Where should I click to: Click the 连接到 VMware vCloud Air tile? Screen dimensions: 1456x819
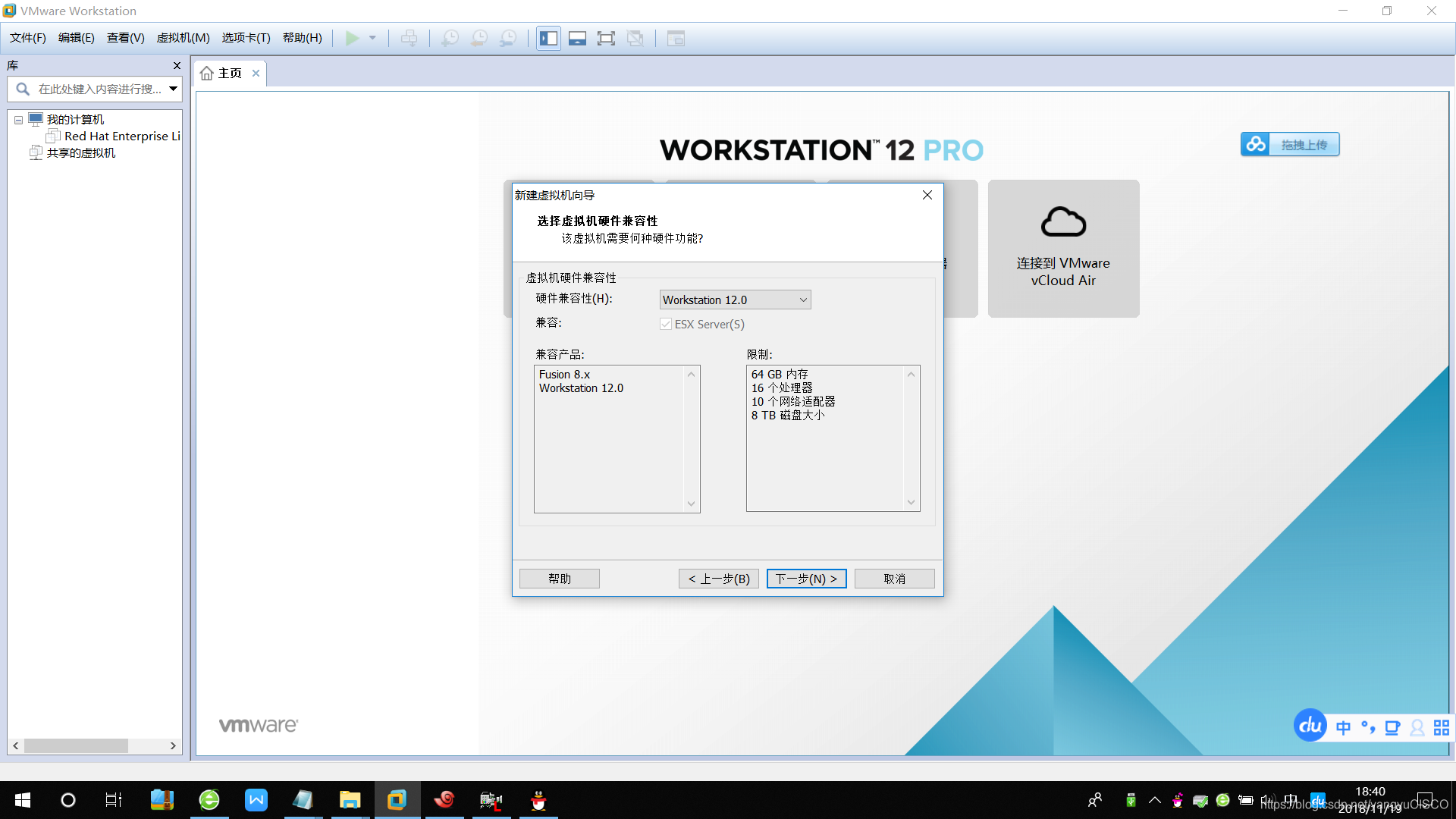coord(1063,249)
